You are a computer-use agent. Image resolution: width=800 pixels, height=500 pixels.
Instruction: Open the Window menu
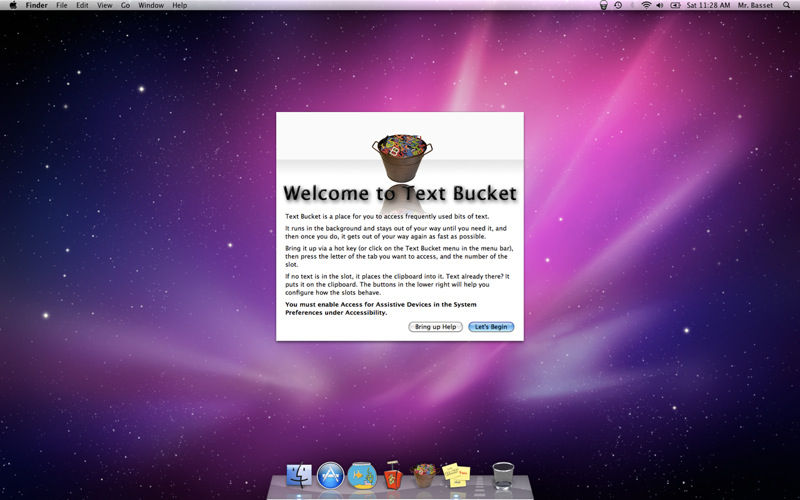[151, 5]
